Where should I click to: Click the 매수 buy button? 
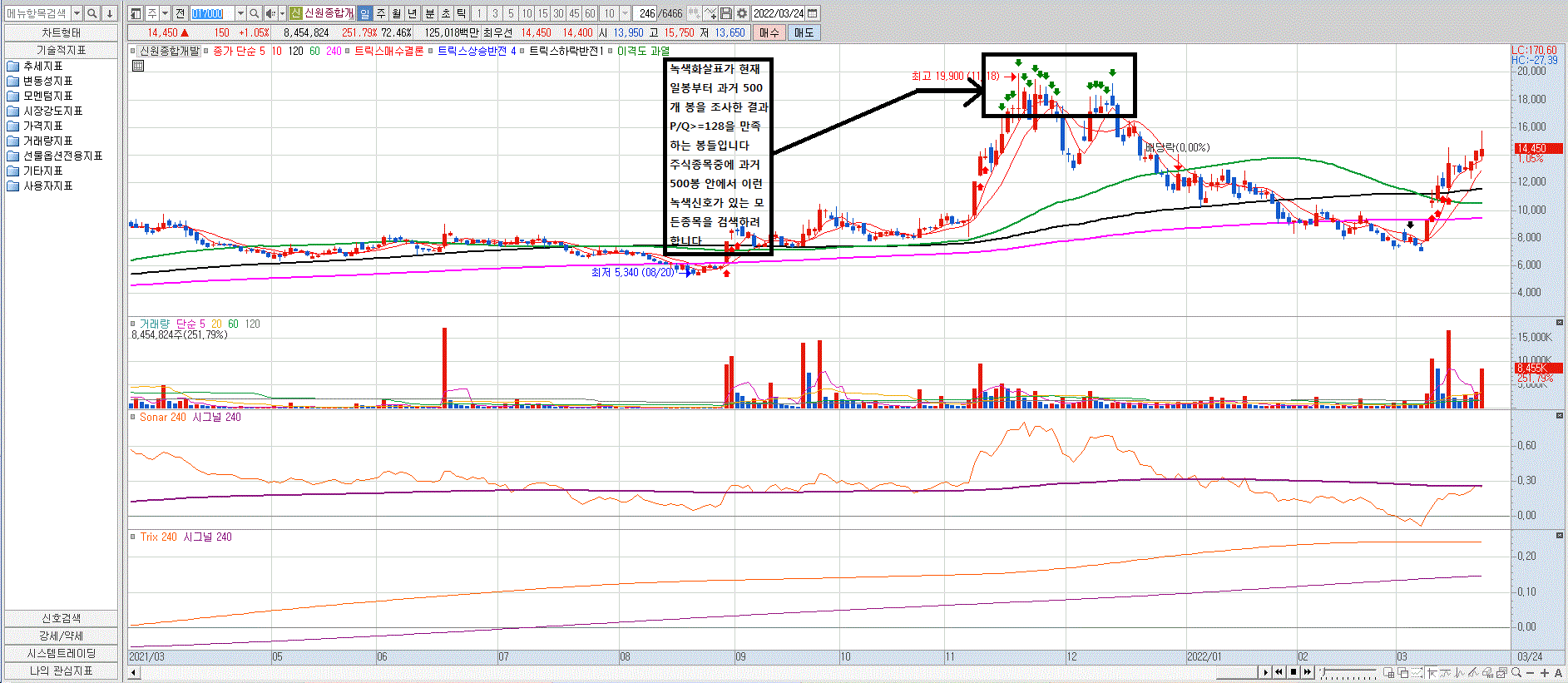click(x=769, y=32)
